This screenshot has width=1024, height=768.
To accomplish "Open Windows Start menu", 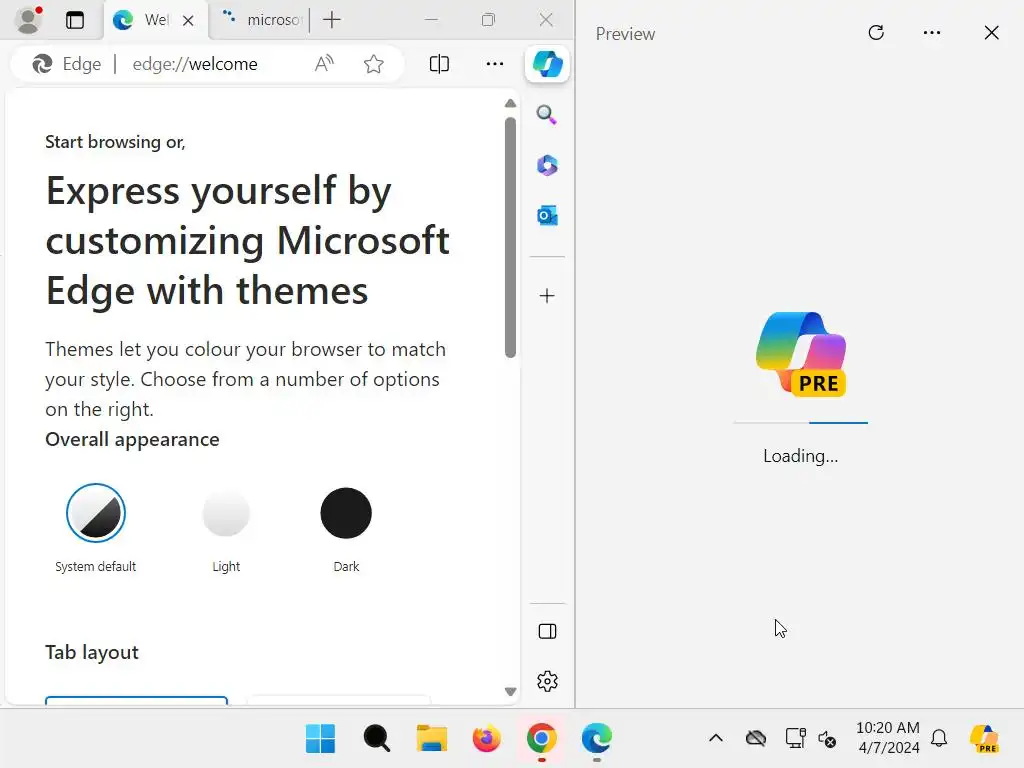I will (x=321, y=739).
